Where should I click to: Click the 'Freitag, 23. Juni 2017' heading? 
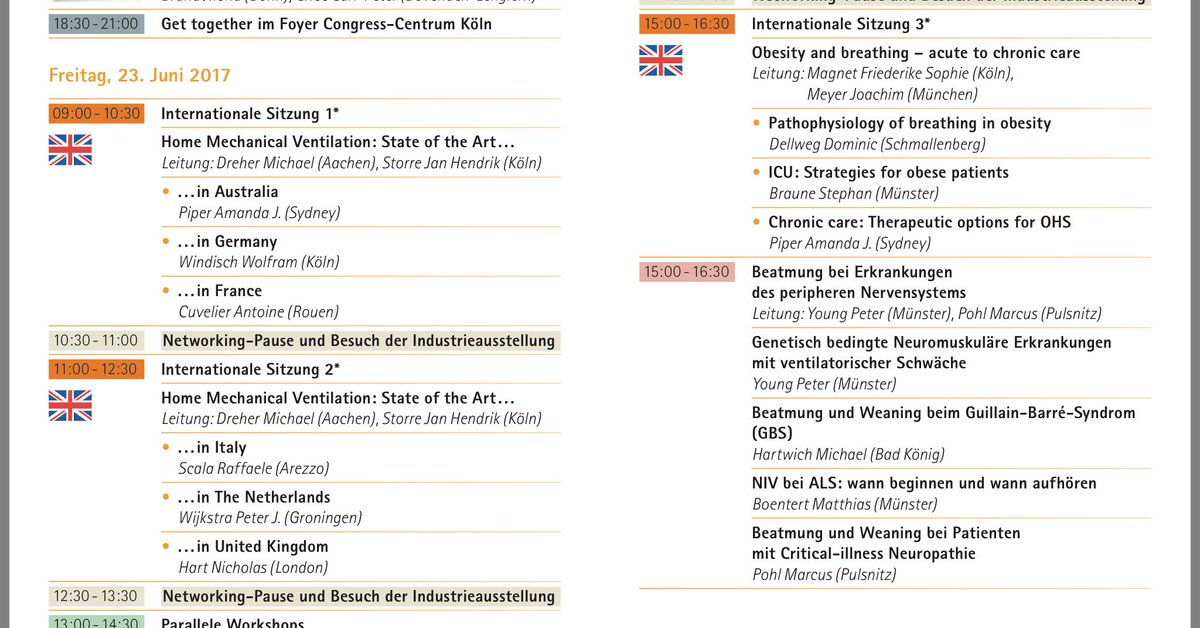point(140,76)
